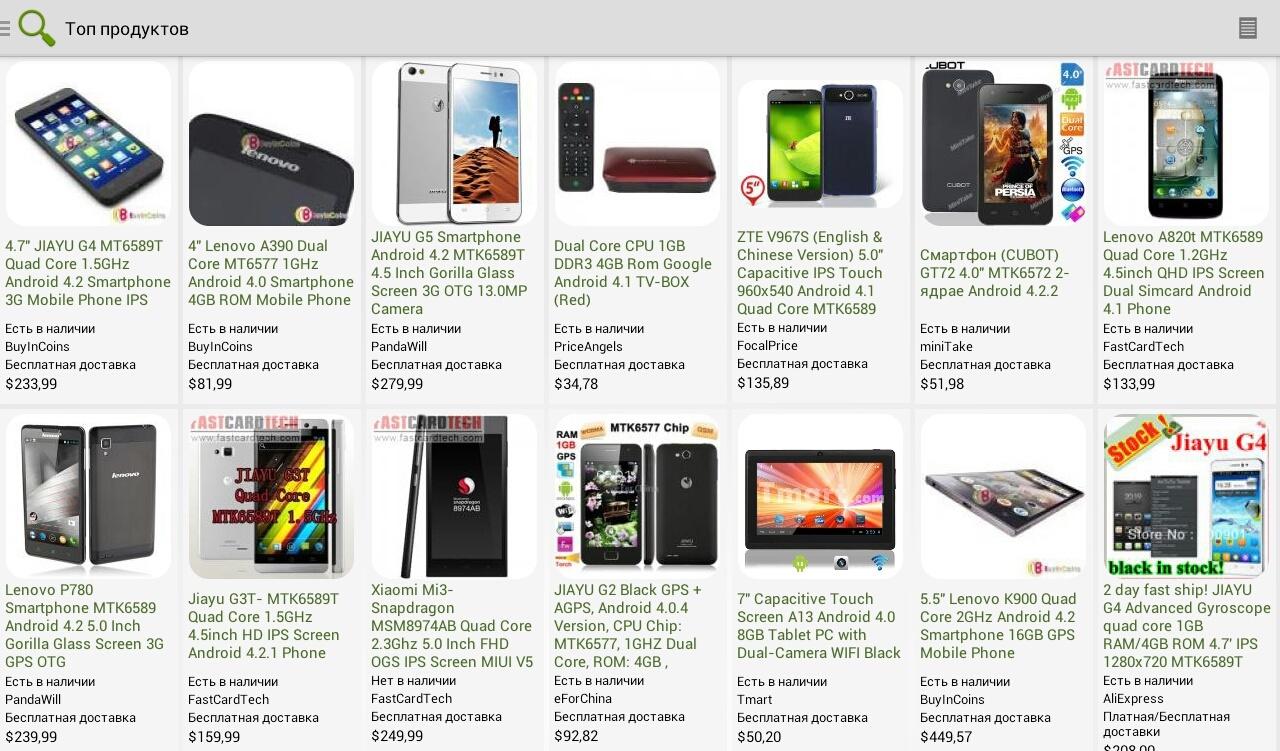The image size is (1280, 751).
Task: View the Lenovo P780 product image
Action: (88, 497)
